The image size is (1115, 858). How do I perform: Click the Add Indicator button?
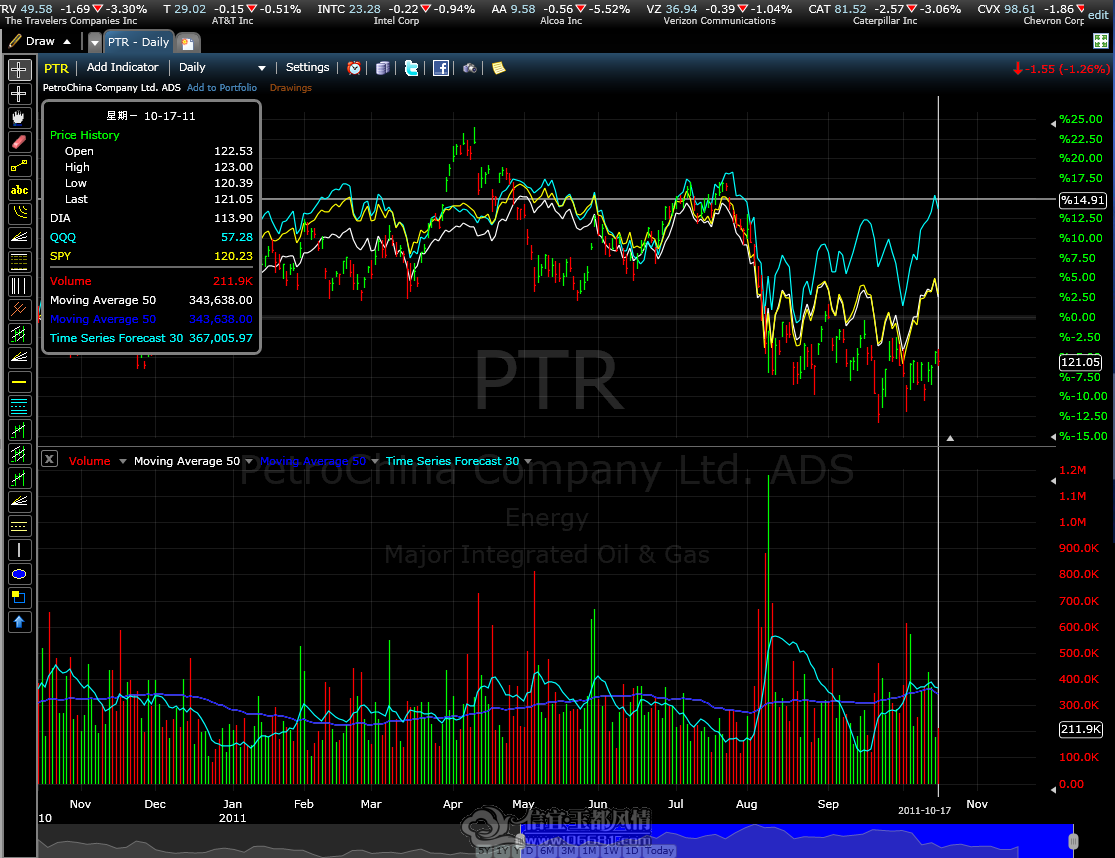122,68
